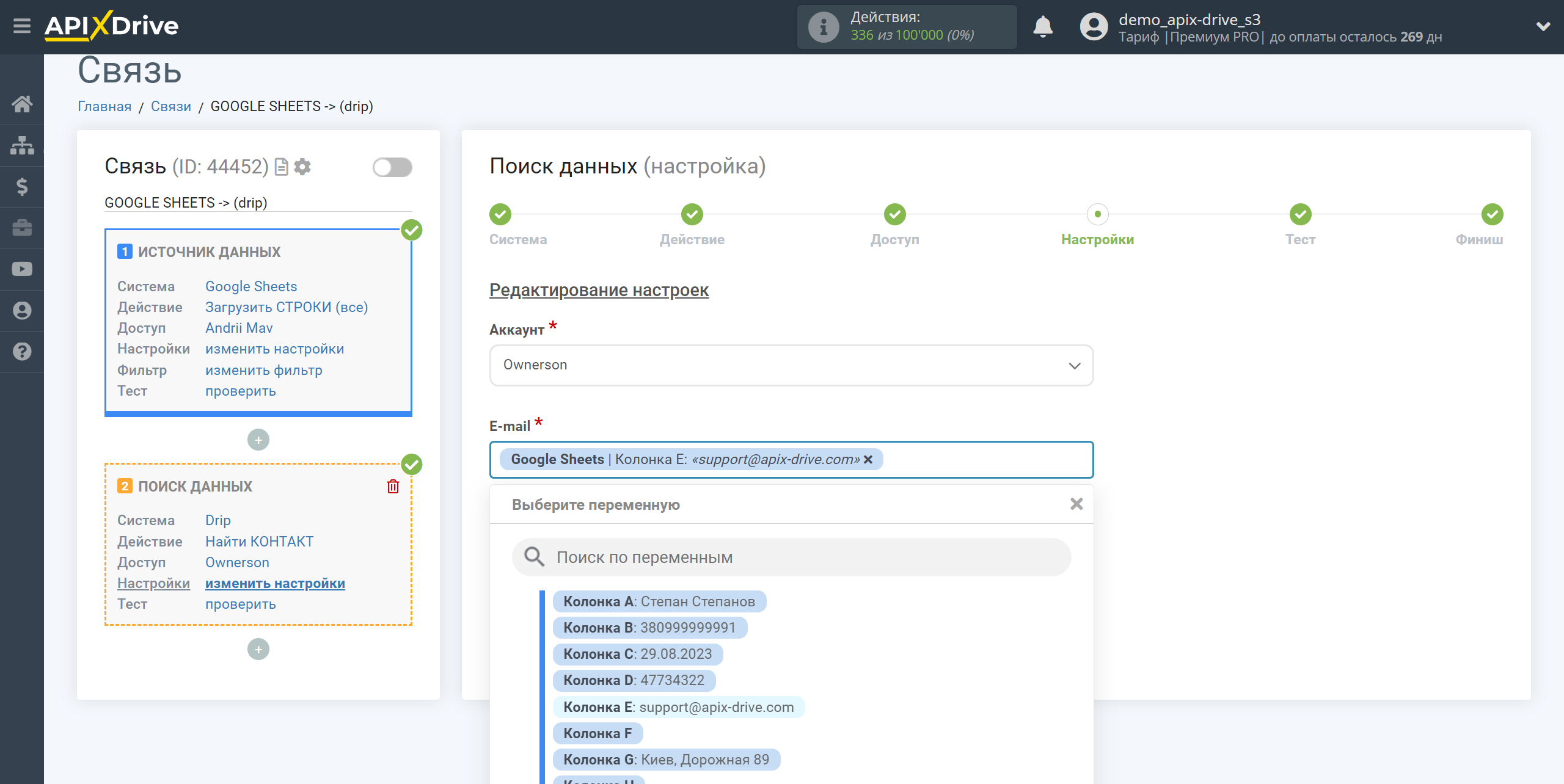Select variable Колонка D: 47734322
The height and width of the screenshot is (784, 1564).
[634, 680]
